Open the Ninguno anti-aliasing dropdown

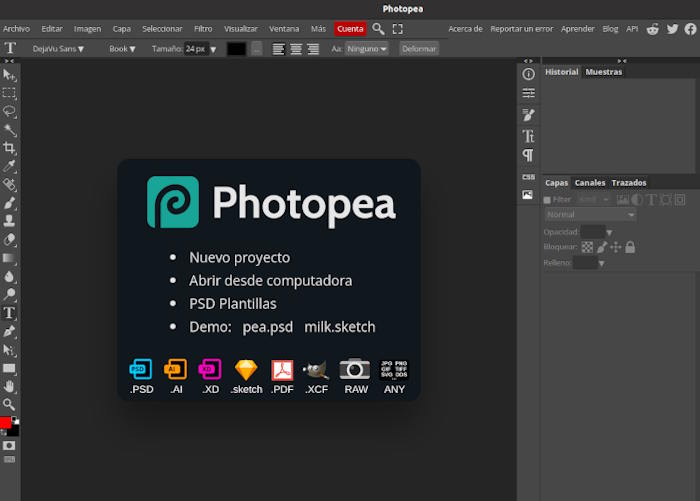367,49
